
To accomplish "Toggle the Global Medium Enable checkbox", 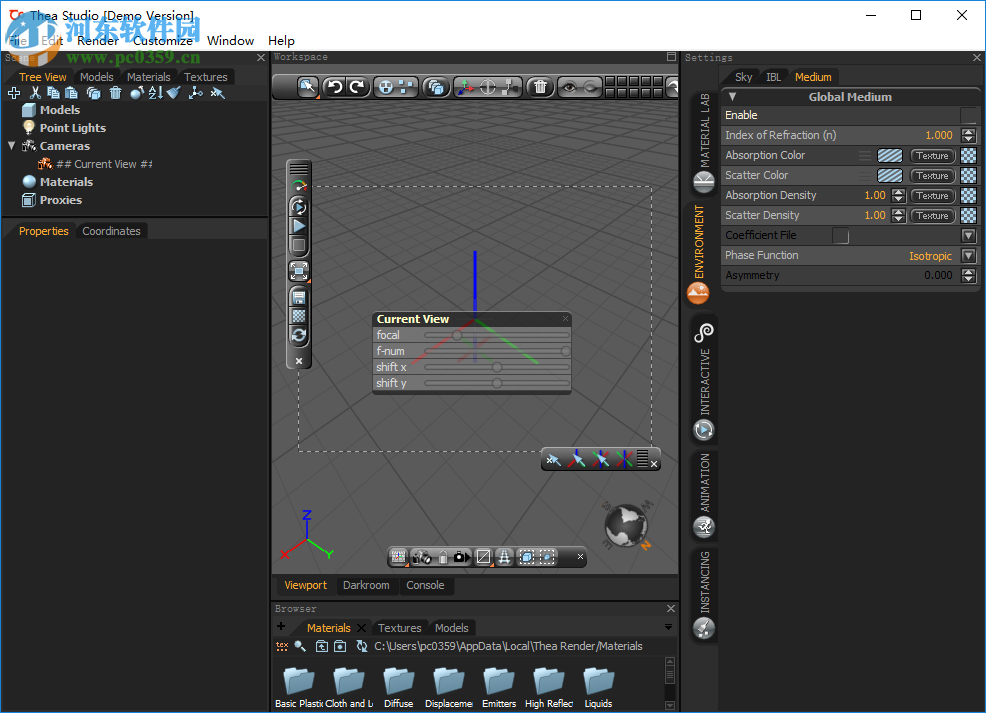I will 968,115.
